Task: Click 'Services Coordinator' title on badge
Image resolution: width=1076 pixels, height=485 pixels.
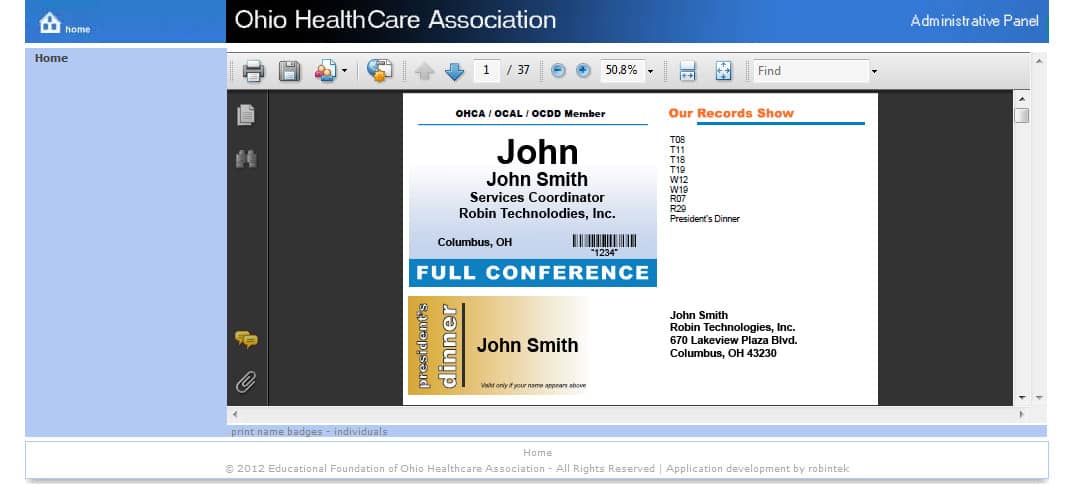Action: pyautogui.click(x=537, y=198)
